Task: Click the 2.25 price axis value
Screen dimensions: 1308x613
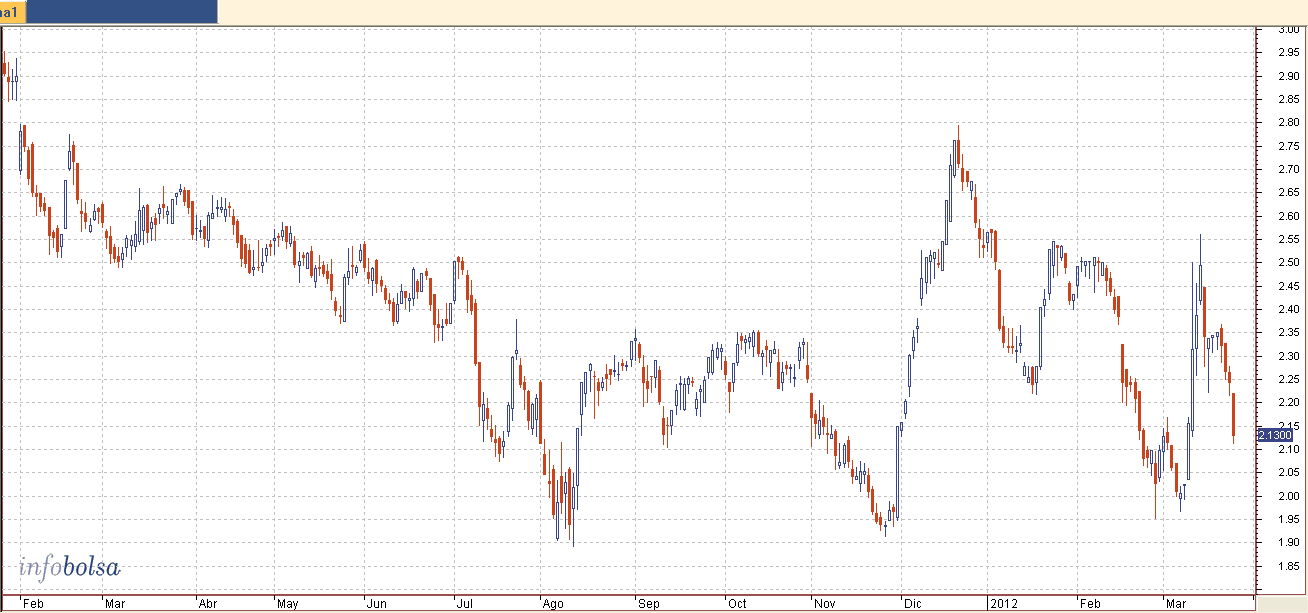Action: [x=1289, y=379]
